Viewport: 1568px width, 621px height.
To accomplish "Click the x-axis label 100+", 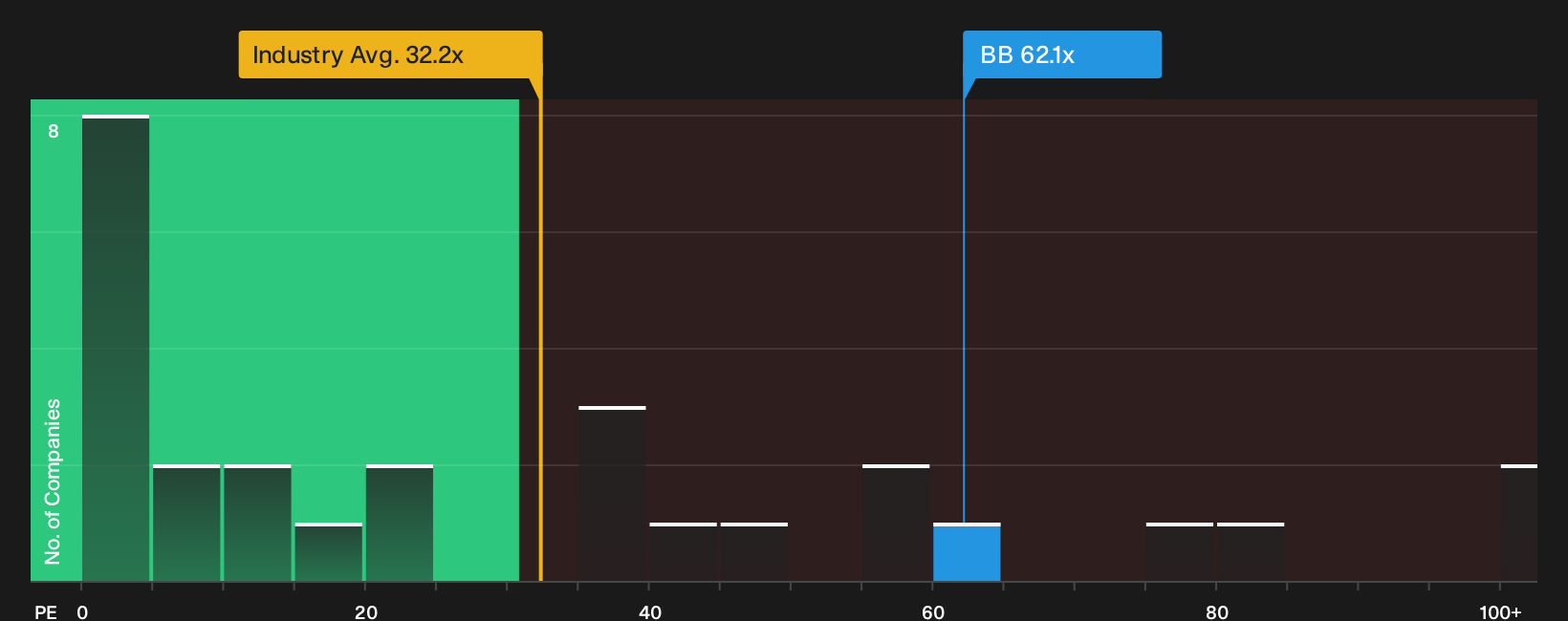I will click(1500, 612).
